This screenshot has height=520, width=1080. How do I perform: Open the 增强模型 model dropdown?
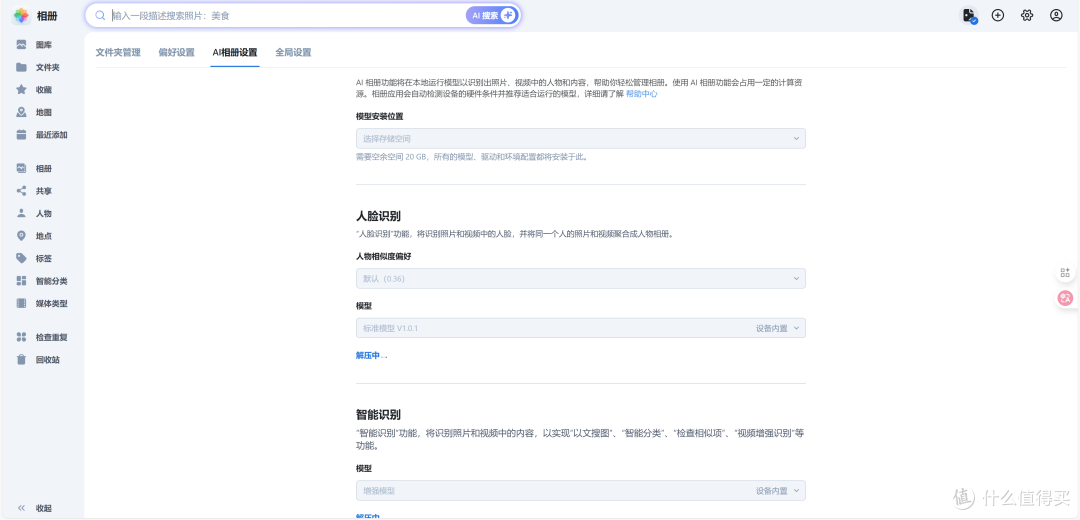(581, 490)
